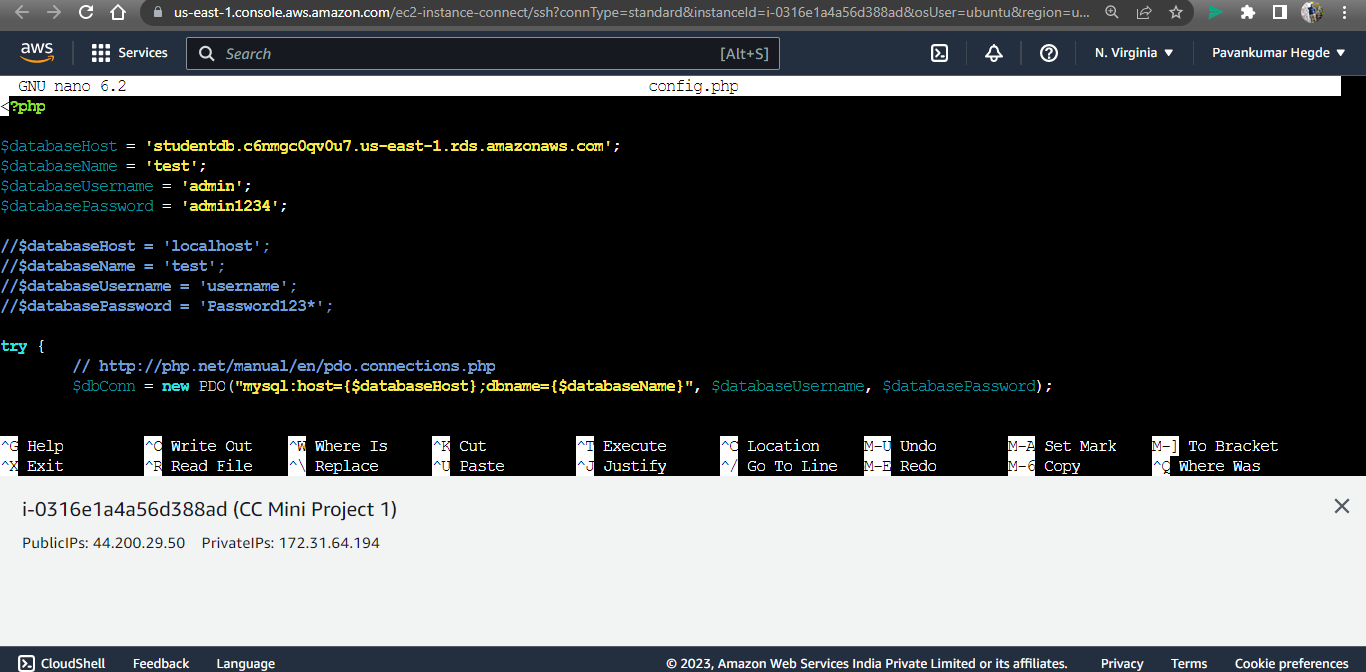Image resolution: width=1366 pixels, height=672 pixels.
Task: Click the '$databaseName' variable on the uncommented line
Action: pos(59,166)
